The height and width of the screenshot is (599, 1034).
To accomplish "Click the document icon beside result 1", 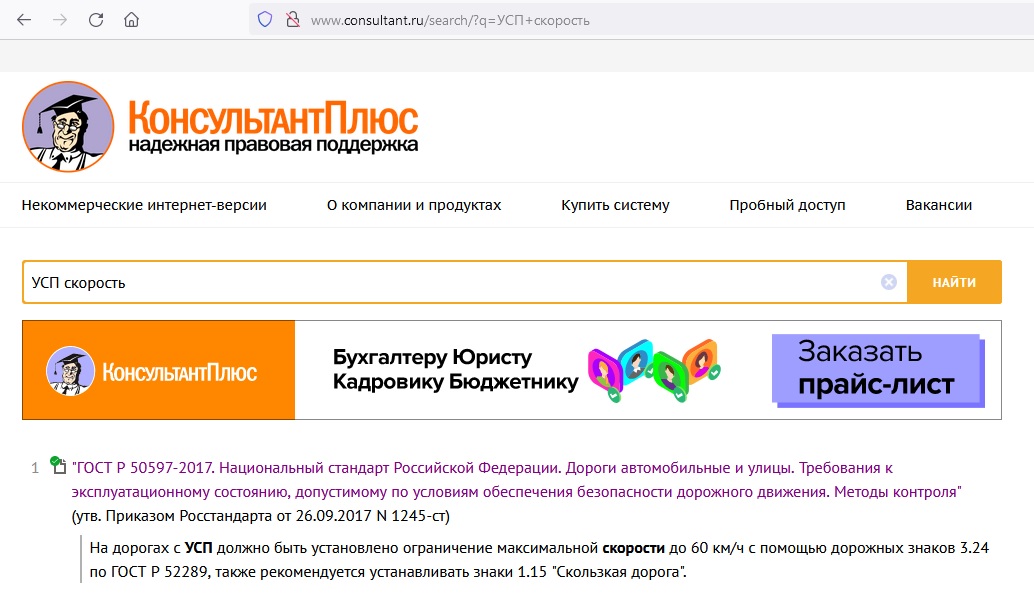I will 59,466.
